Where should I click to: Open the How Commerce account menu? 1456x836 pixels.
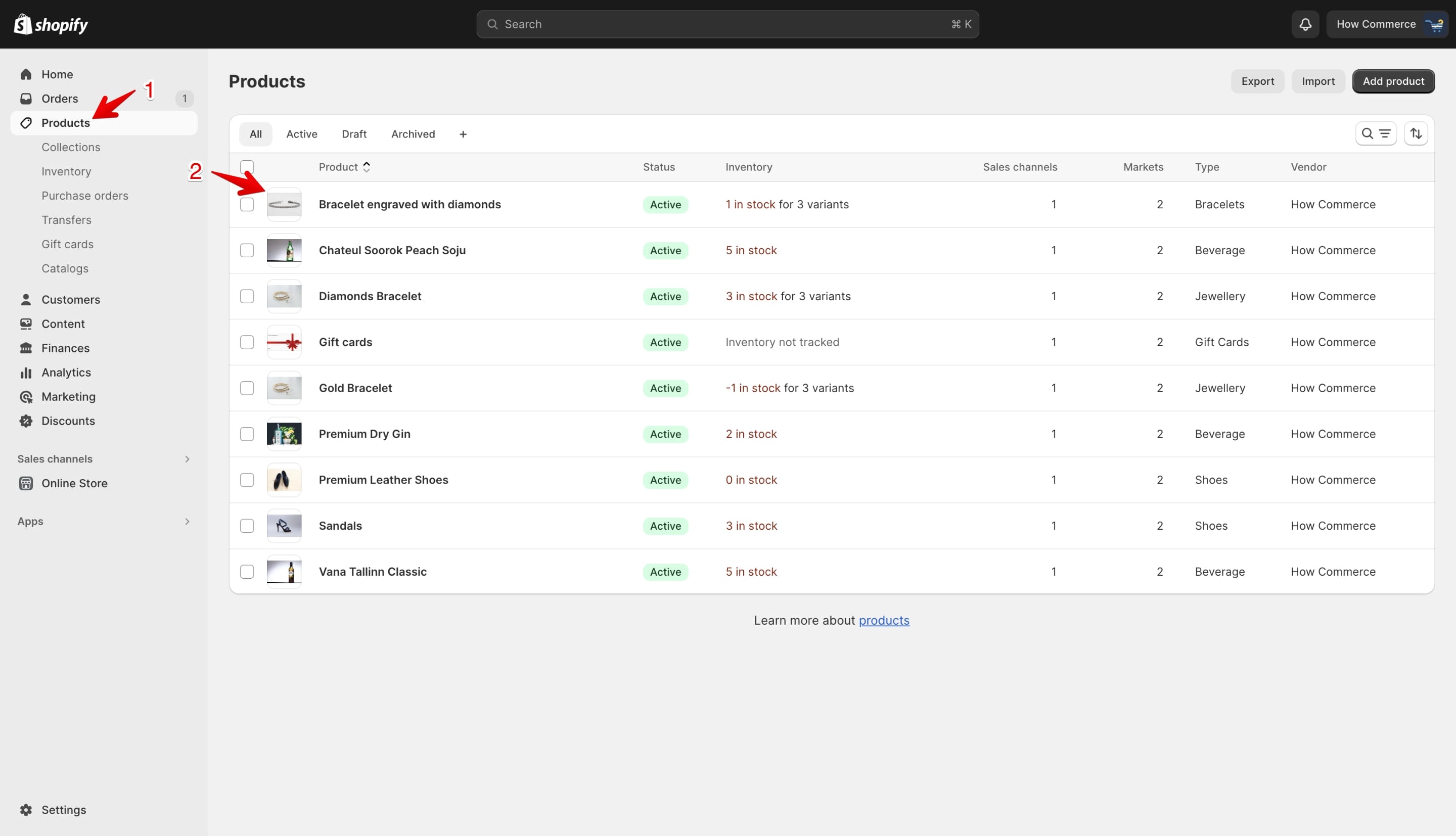coord(1387,24)
